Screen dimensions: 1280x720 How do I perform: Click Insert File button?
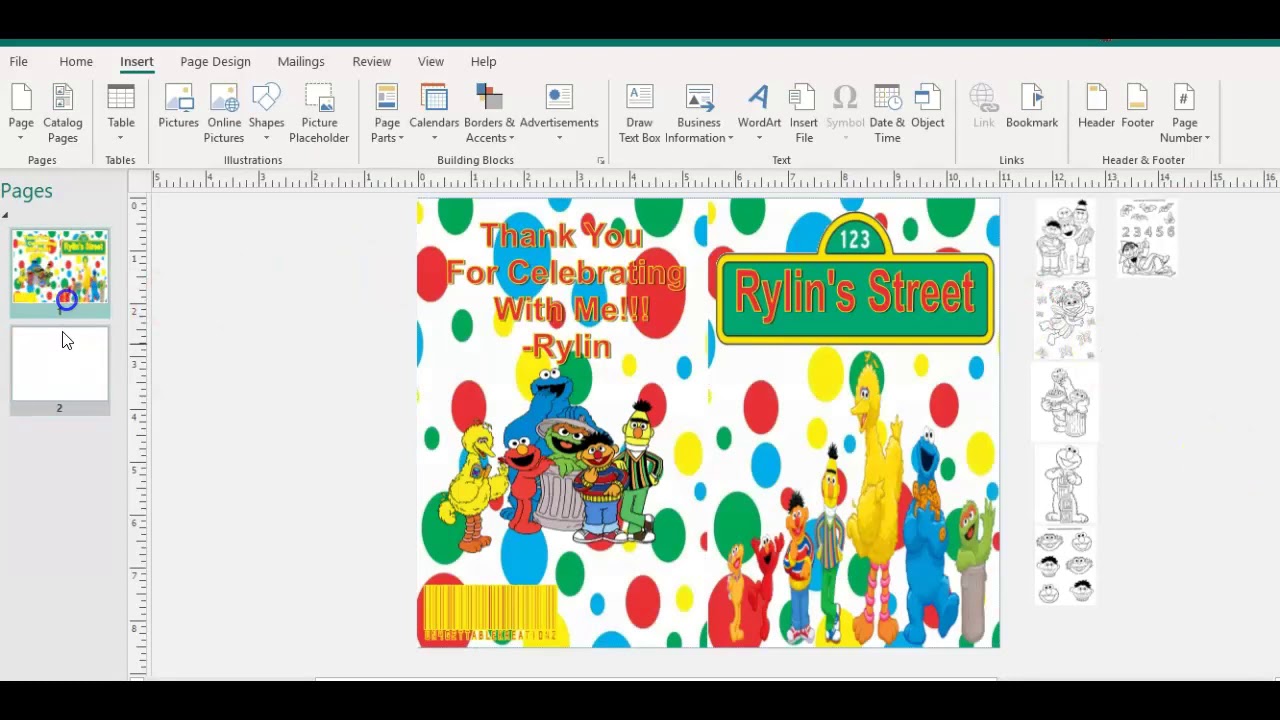804,113
